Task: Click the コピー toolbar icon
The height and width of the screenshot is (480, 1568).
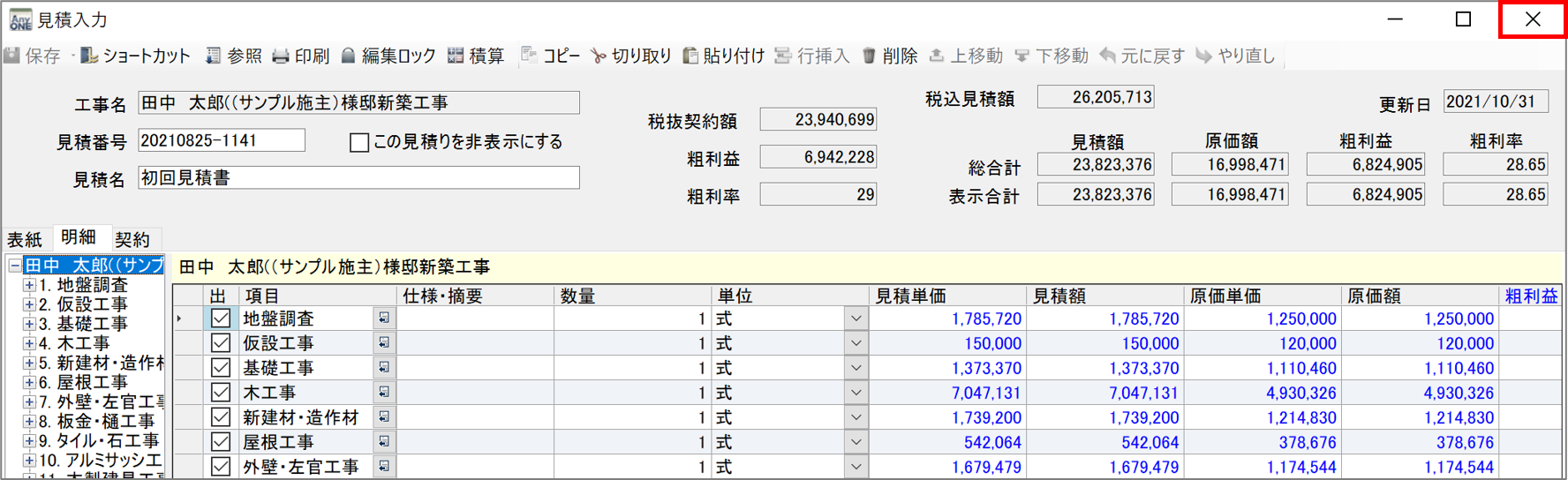Action: pos(529,56)
